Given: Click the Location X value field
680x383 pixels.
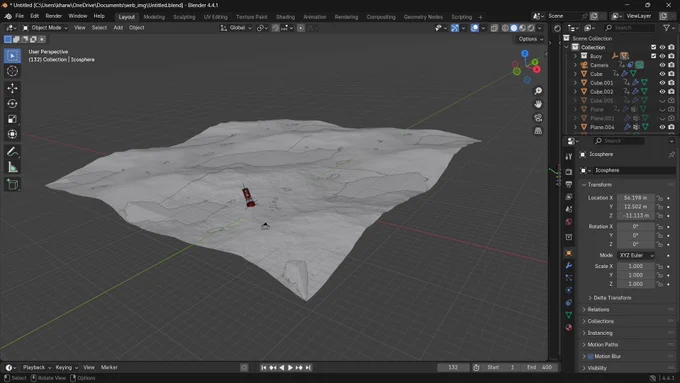Looking at the screenshot, I should (x=636, y=198).
